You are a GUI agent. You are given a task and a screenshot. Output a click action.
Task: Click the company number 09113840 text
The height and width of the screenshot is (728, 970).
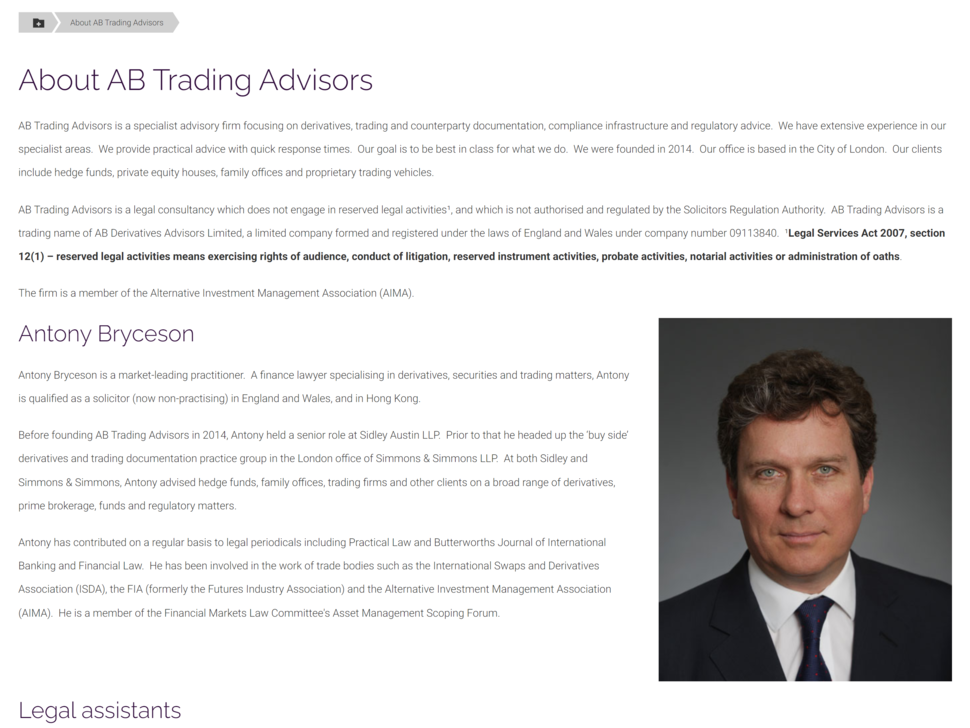753,233
